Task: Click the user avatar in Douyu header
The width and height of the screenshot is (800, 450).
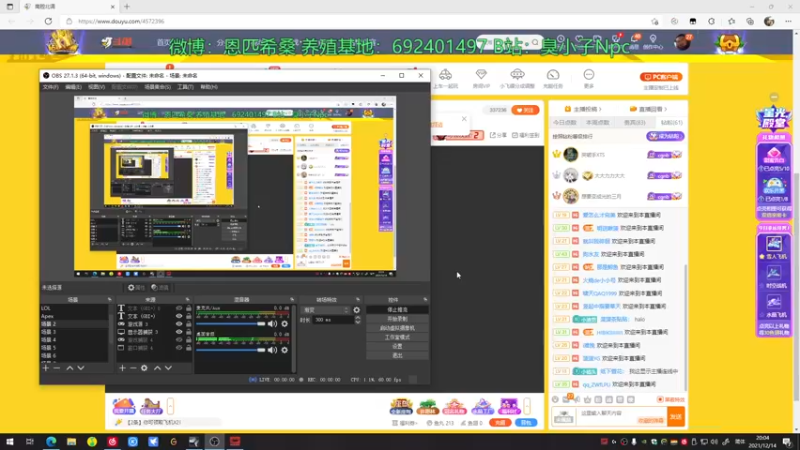Action: (x=682, y=42)
